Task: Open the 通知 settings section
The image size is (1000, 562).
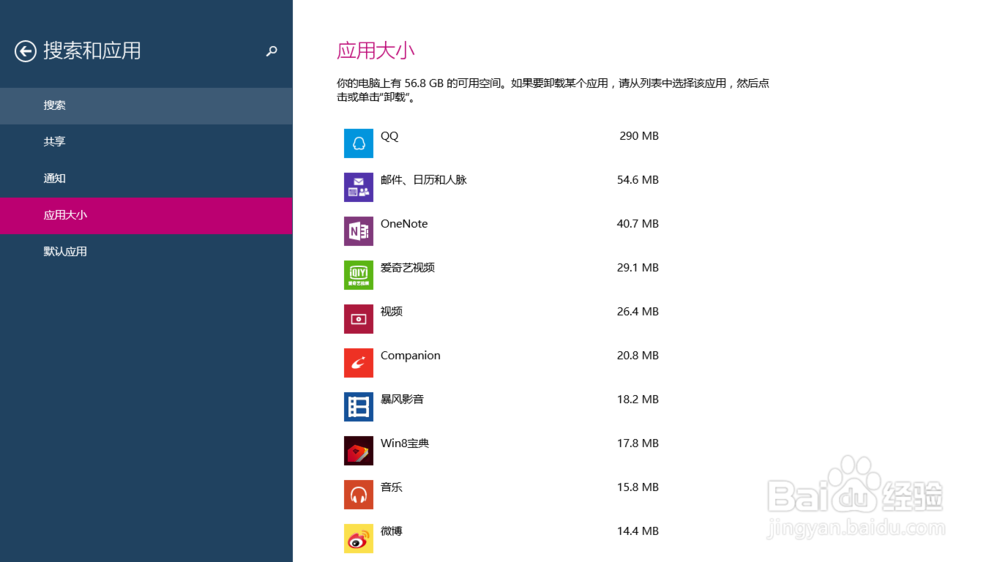Action: tap(146, 179)
